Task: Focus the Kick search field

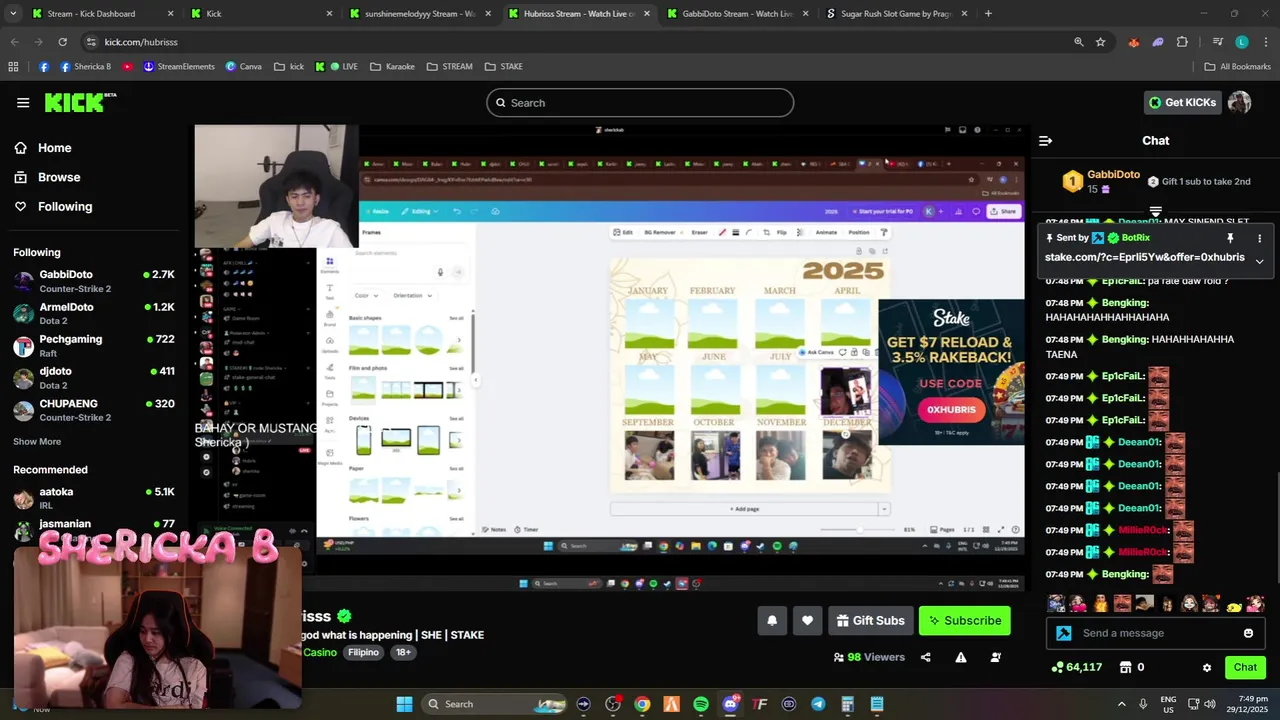Action: [640, 103]
